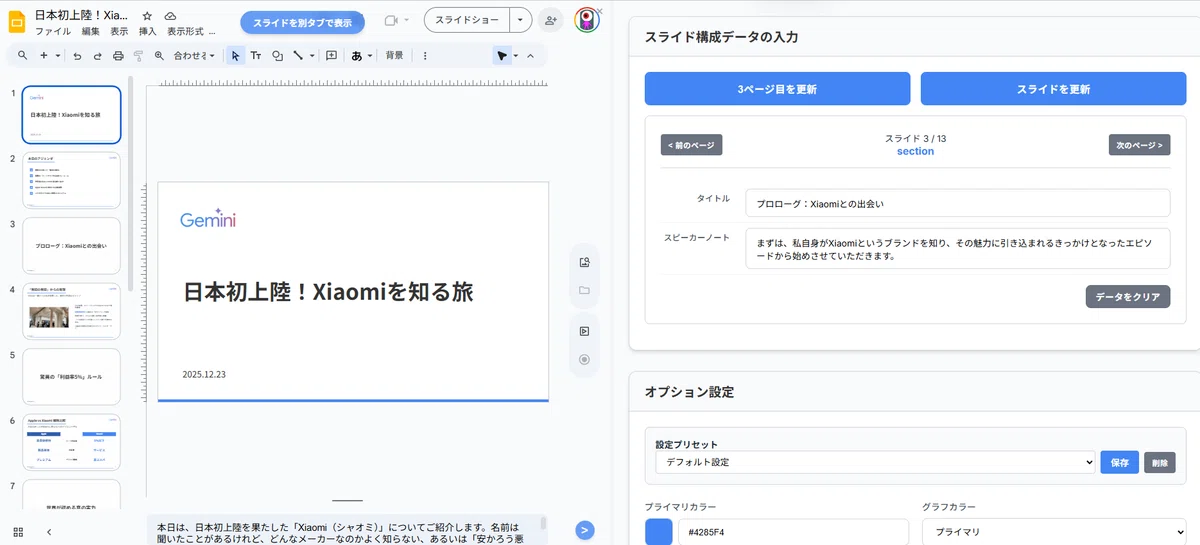Select slide 2 agenda thumbnail
Viewport: 1200px width, 545px height.
(x=71, y=180)
